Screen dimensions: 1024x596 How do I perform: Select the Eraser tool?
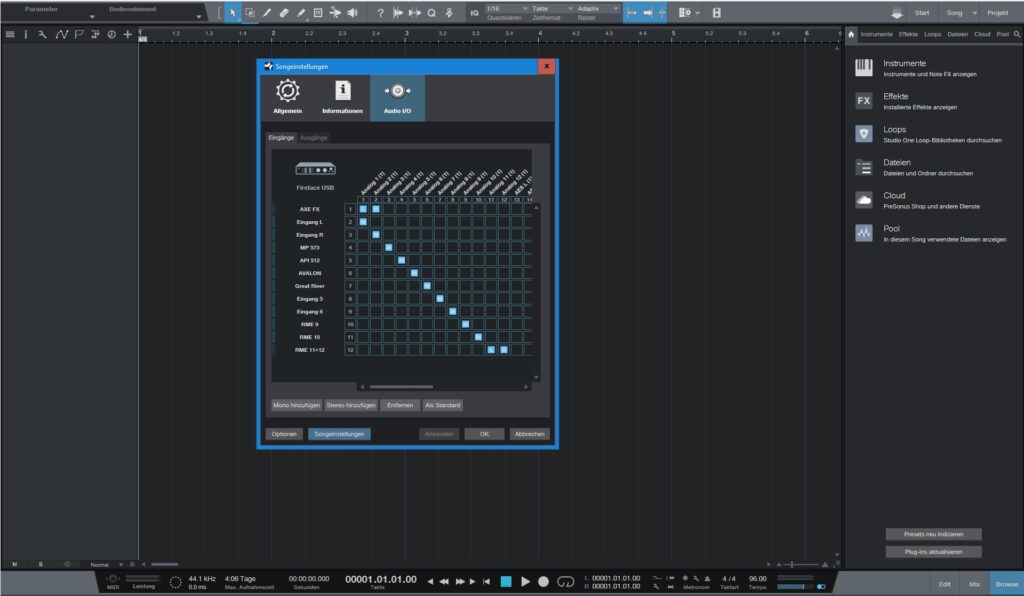pos(284,12)
